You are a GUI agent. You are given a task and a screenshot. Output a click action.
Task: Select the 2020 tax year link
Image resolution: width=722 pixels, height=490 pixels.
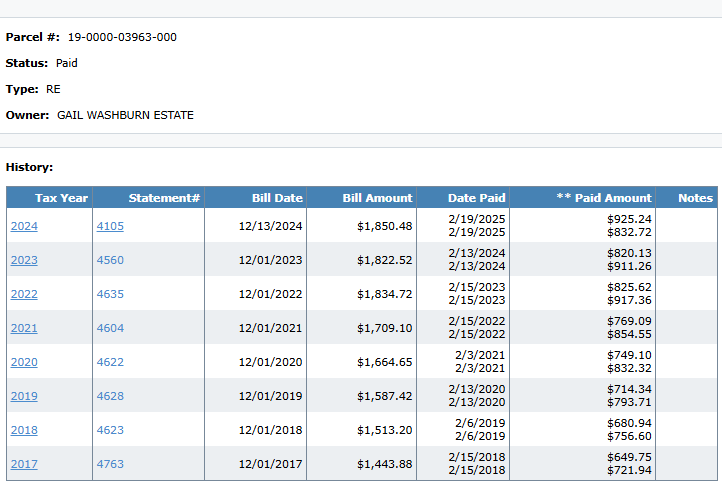coord(24,362)
